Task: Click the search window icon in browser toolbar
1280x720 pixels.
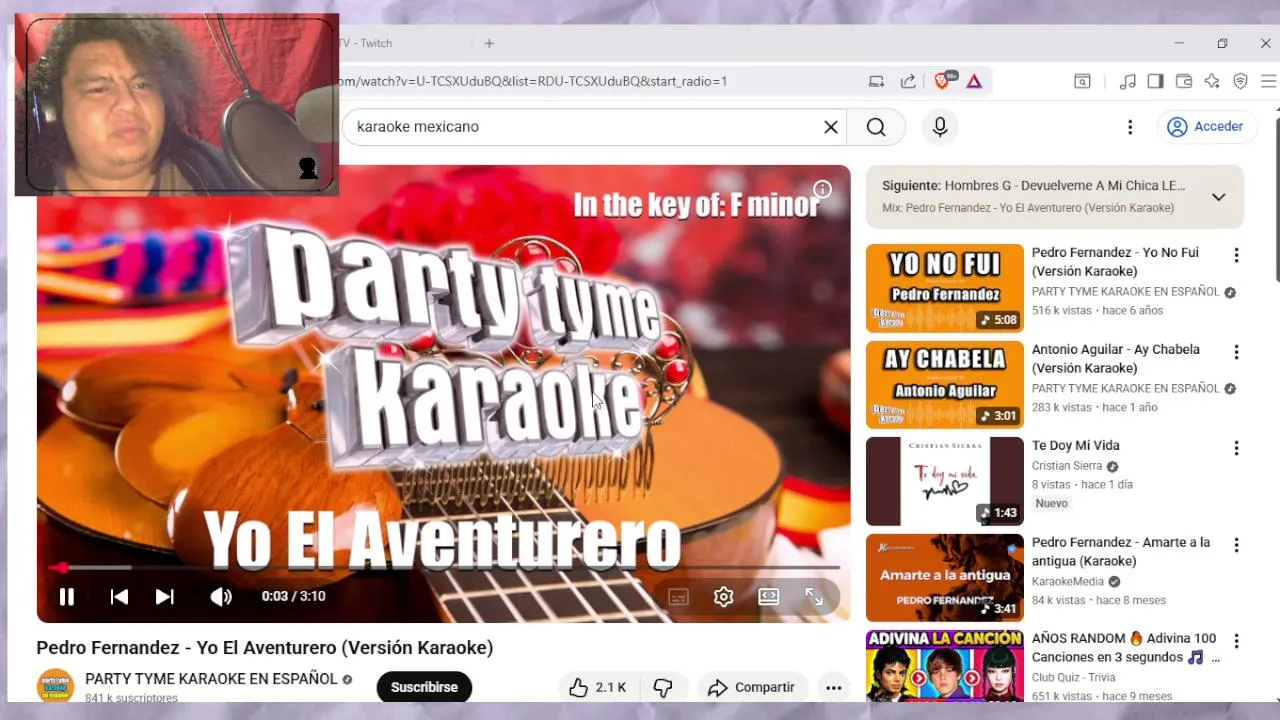Action: [x=1082, y=81]
